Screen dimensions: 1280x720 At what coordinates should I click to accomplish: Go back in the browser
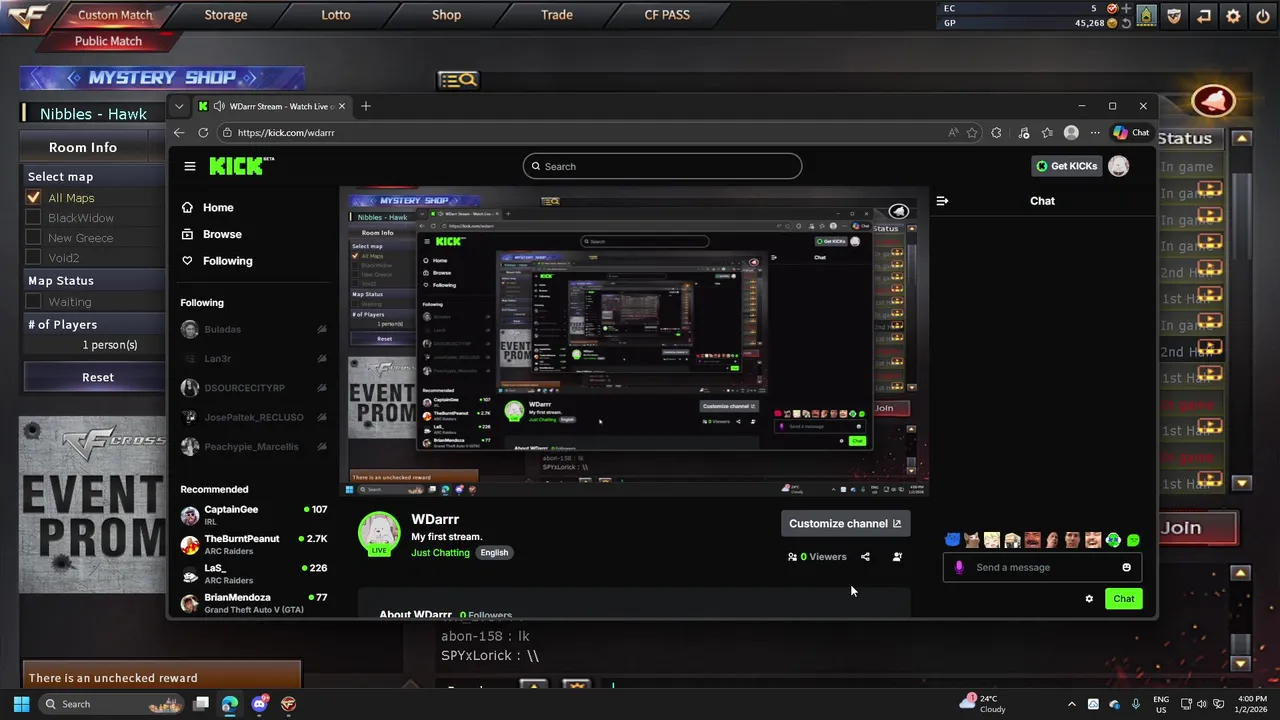[x=179, y=132]
